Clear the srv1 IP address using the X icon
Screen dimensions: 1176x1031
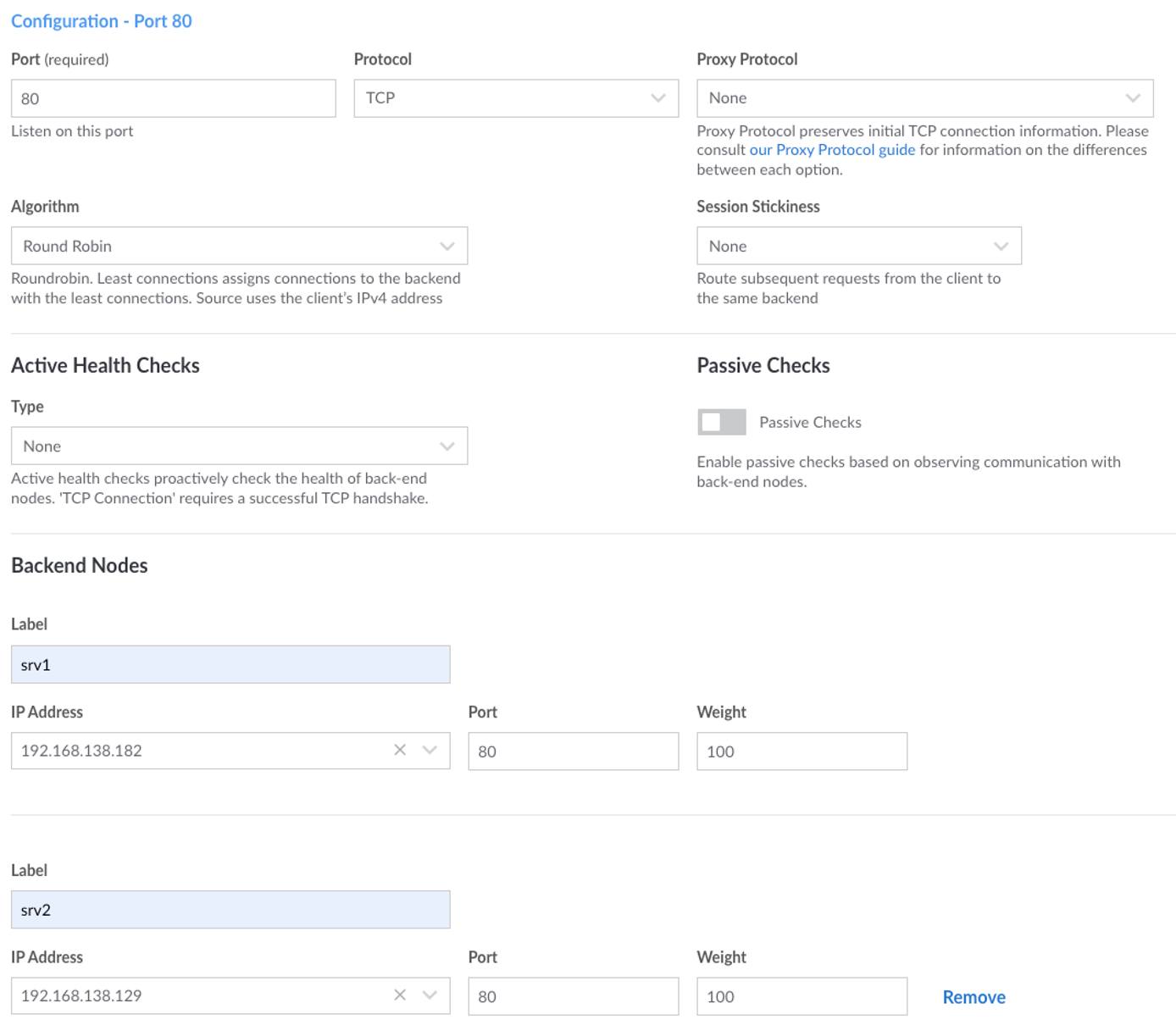click(399, 751)
